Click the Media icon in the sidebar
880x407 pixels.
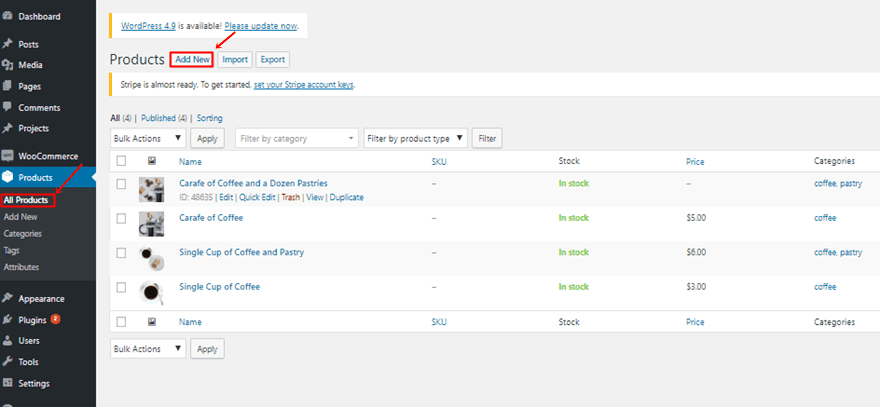tap(7, 65)
